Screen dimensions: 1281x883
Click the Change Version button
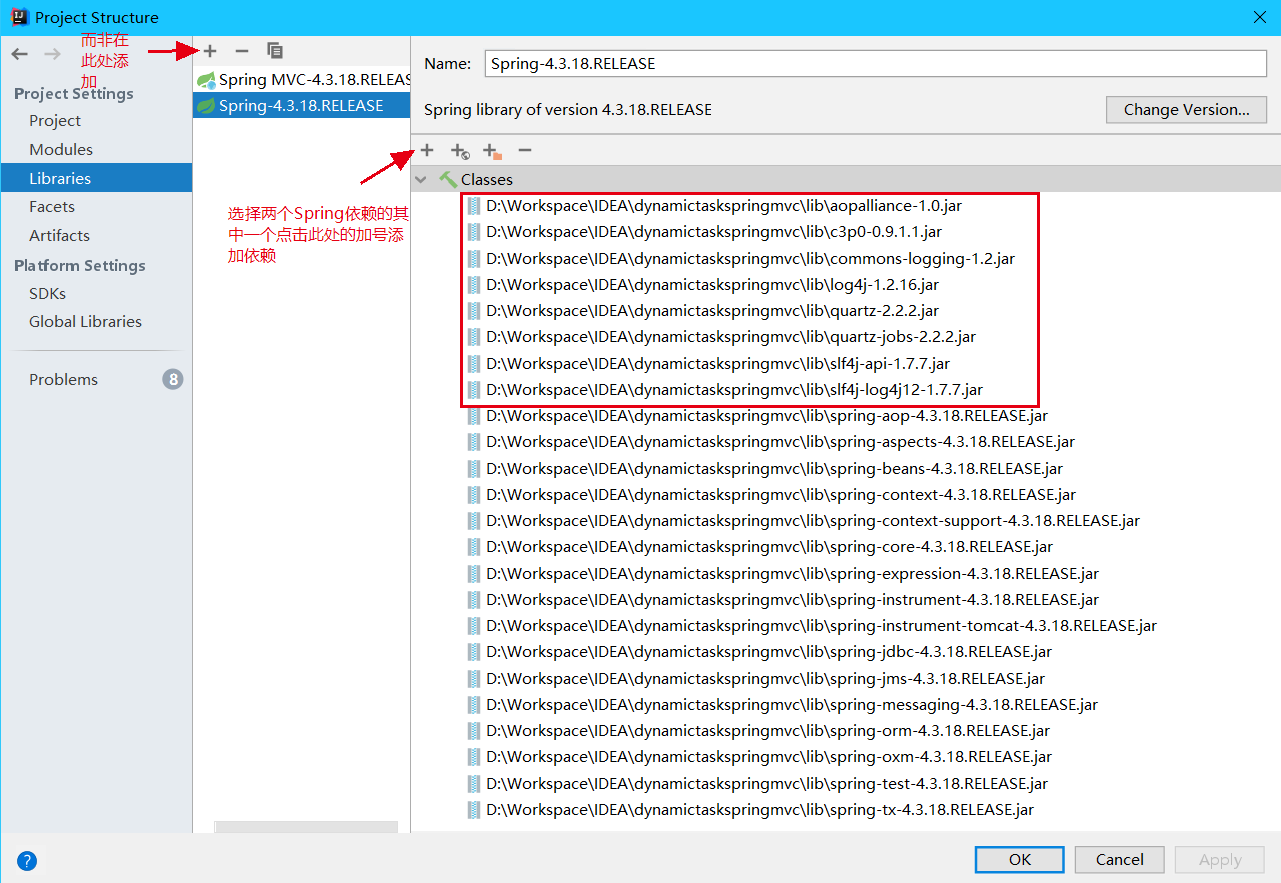(x=1185, y=110)
